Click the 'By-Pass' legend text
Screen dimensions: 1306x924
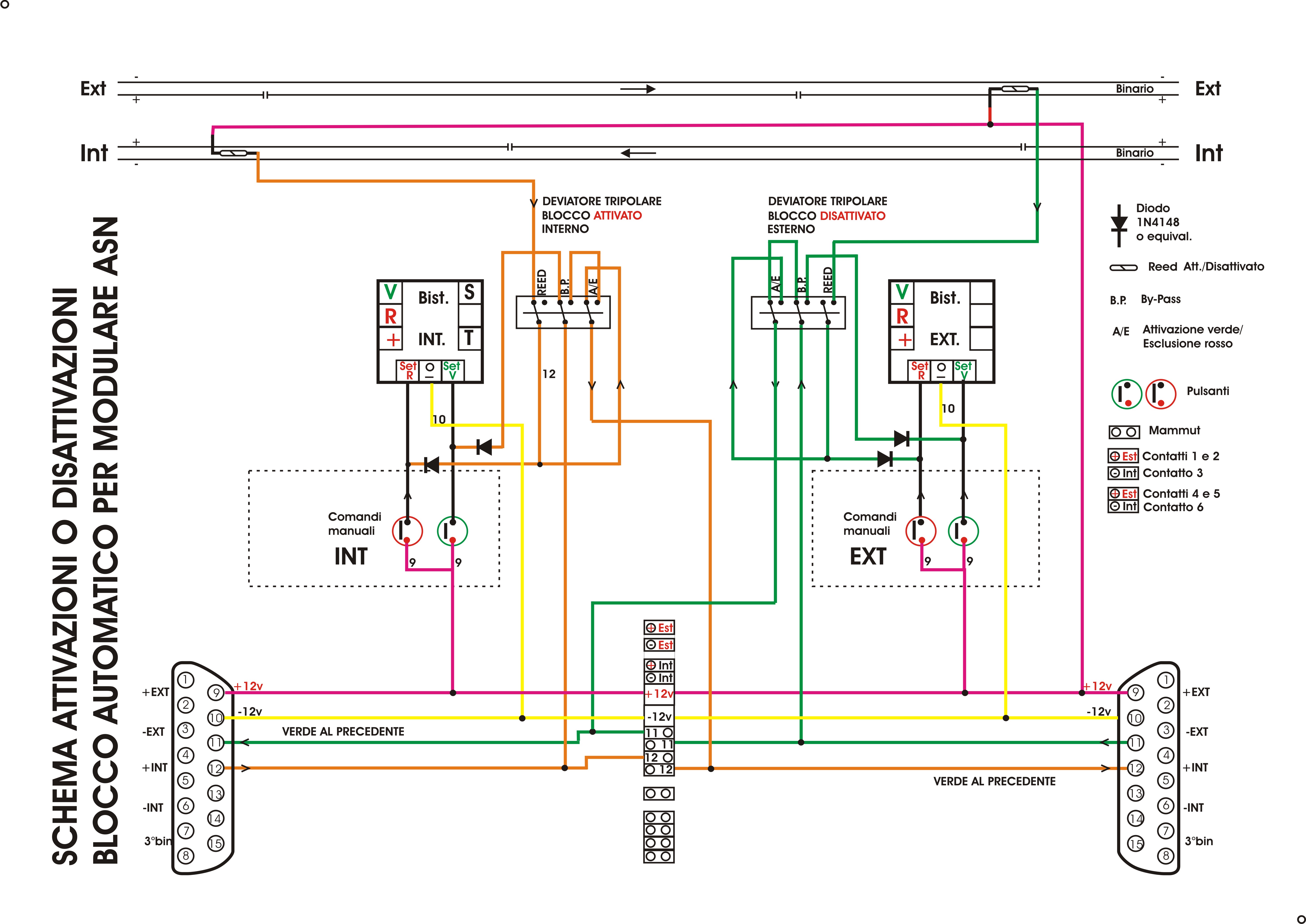tap(1160, 299)
